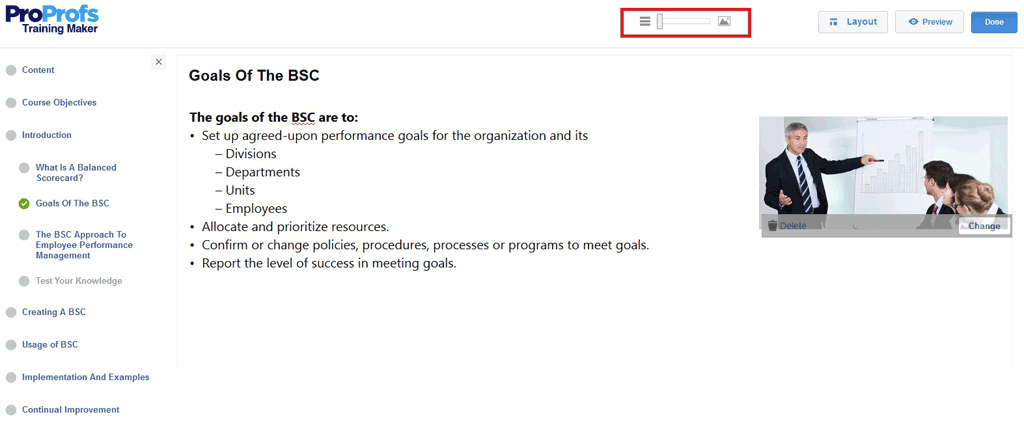Click the Goals Of The BSC page title

point(254,76)
